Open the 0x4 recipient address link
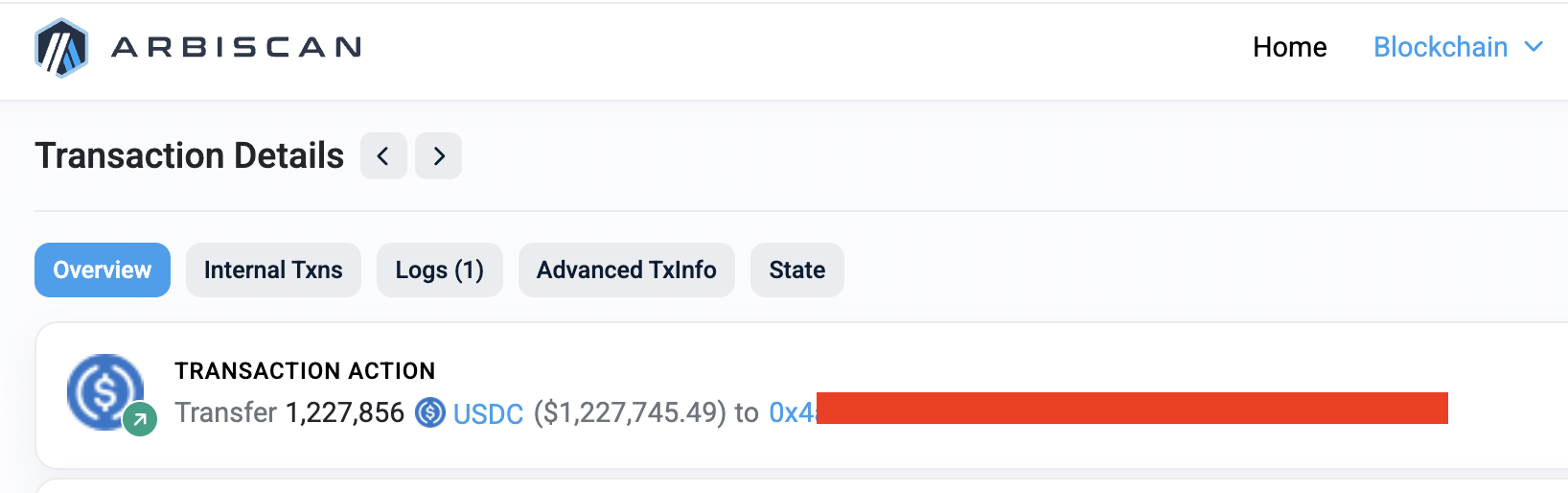 coord(792,412)
